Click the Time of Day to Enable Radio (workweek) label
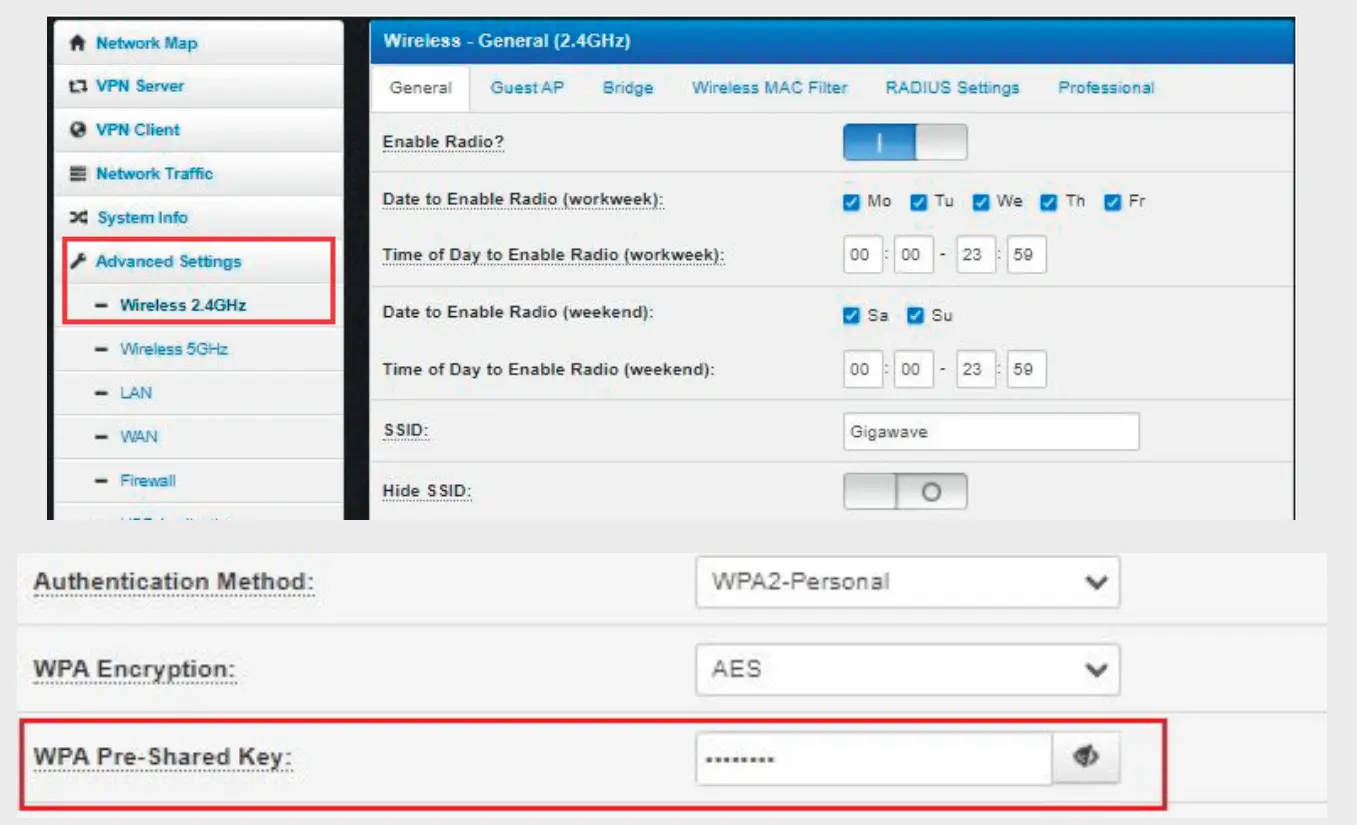The width and height of the screenshot is (1357, 825). (553, 255)
